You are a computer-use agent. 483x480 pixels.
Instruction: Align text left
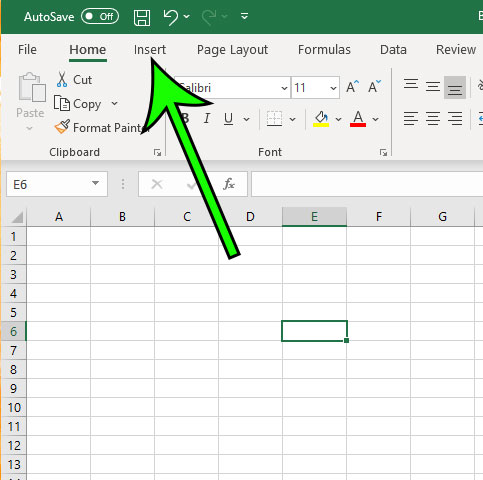click(x=411, y=119)
